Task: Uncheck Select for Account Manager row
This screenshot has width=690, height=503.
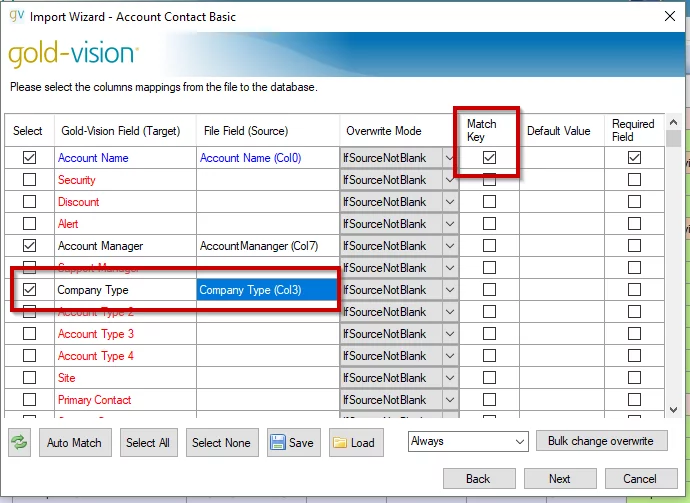Action: coord(29,246)
